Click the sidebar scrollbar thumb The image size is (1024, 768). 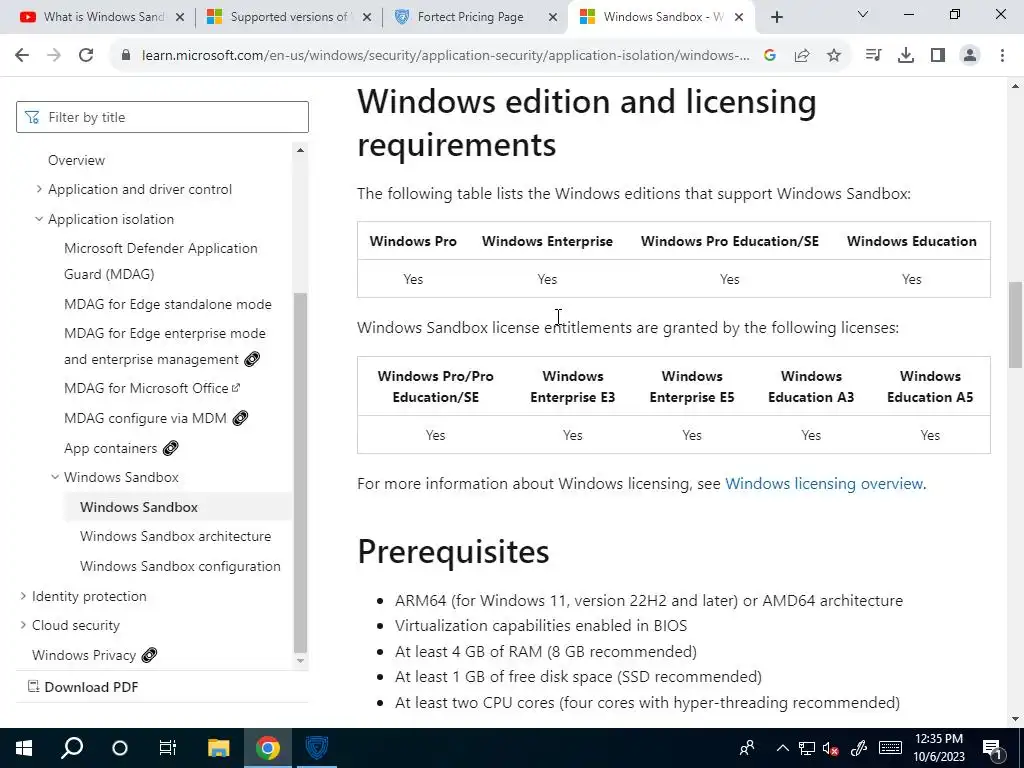coord(300,473)
